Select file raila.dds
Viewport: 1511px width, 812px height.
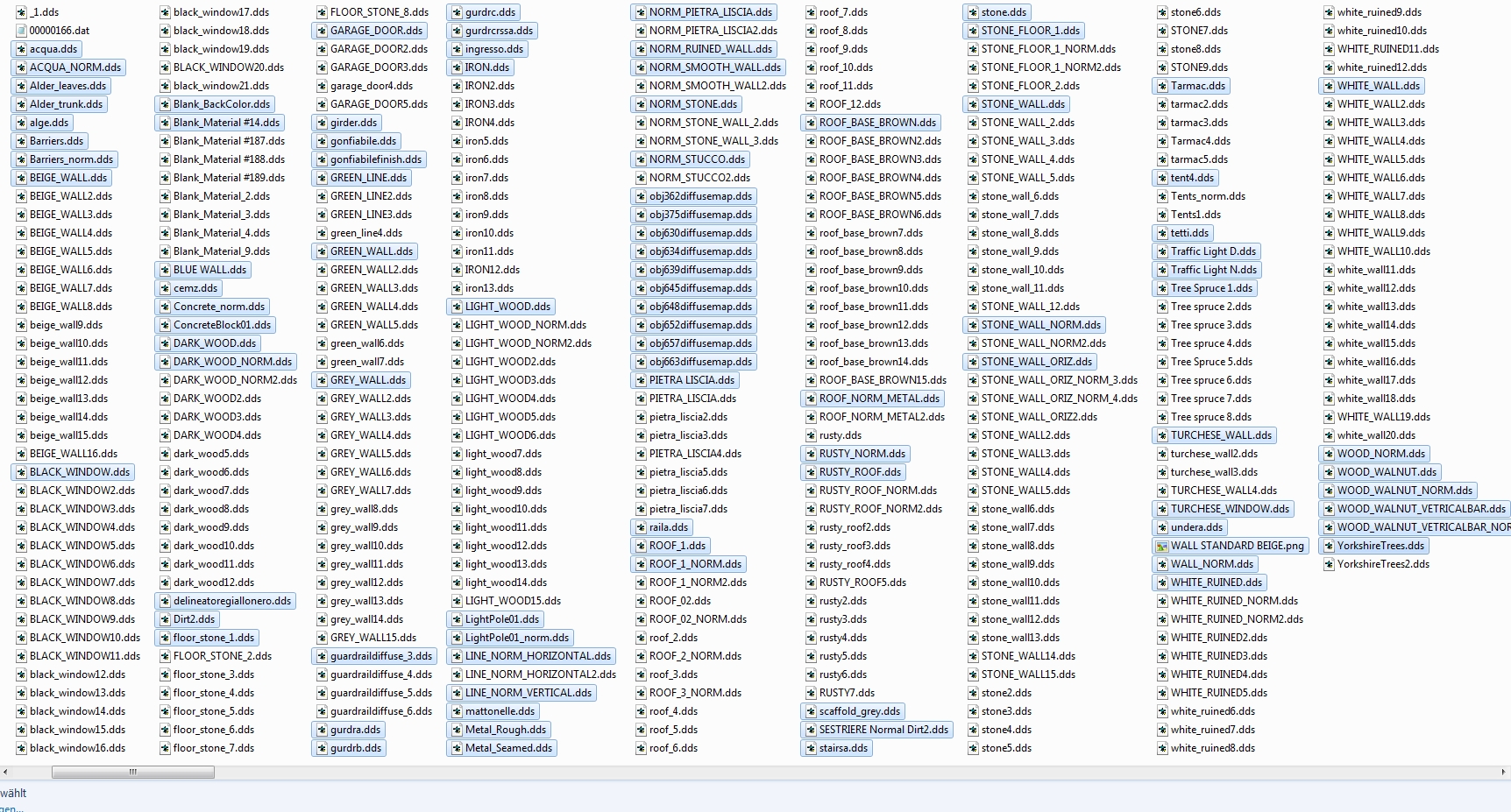coord(661,527)
